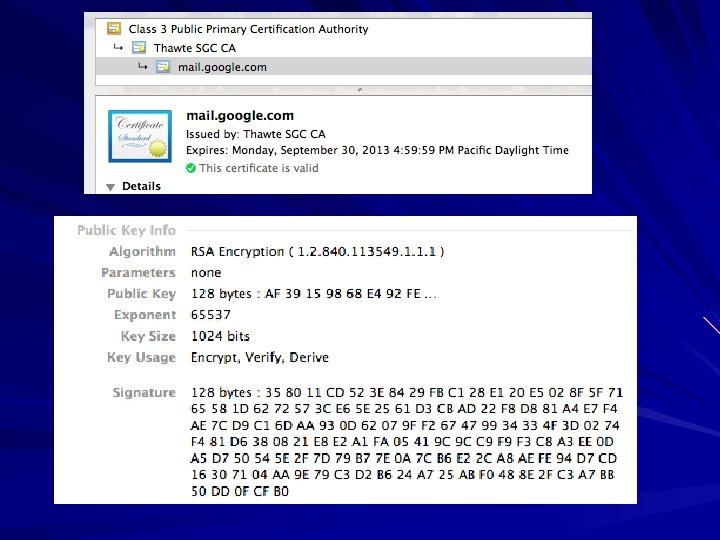Click 'This certificate is valid' text

pyautogui.click(x=259, y=168)
